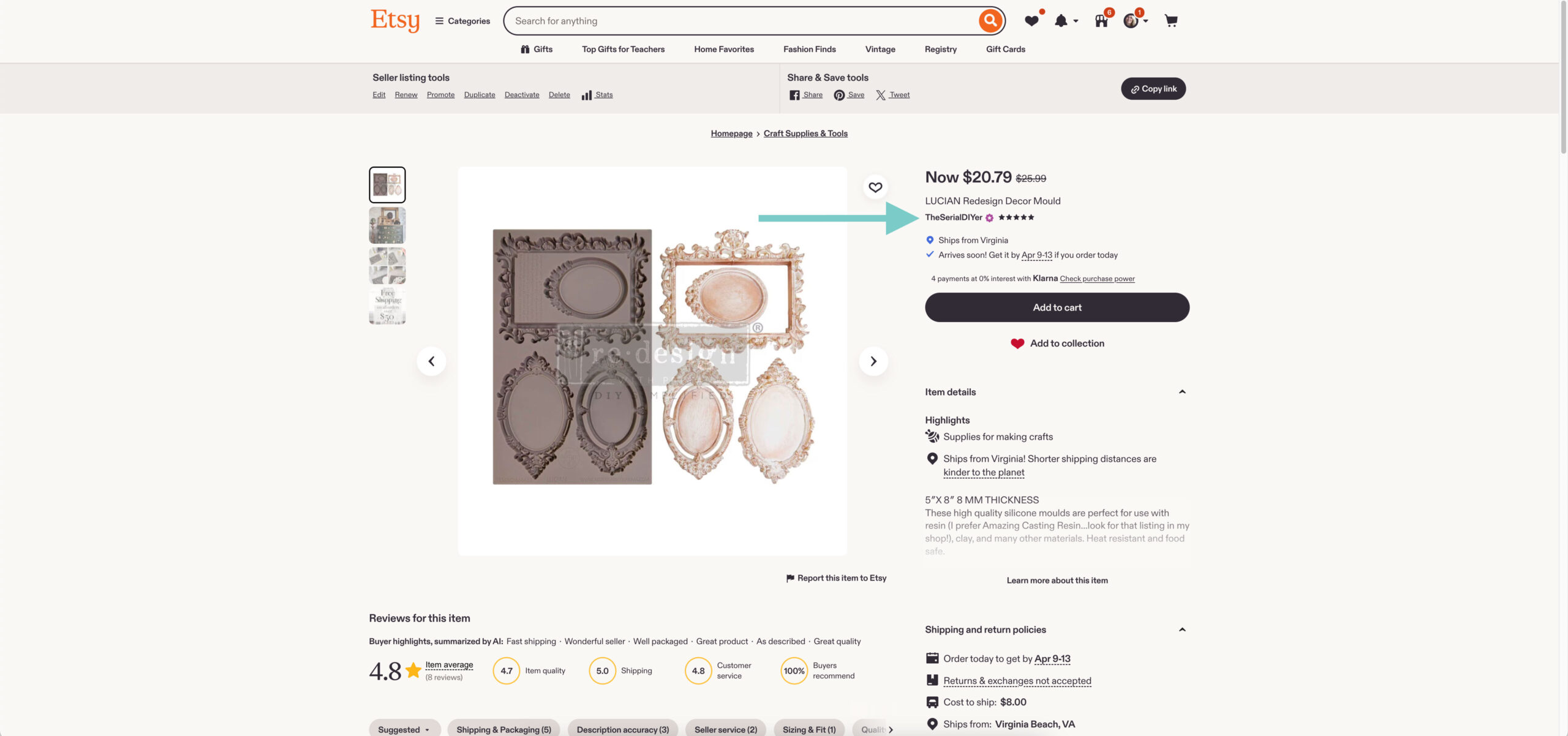This screenshot has height=736, width=1568.
Task: Click the Apr 9-13 arrival estimate
Action: click(1036, 255)
